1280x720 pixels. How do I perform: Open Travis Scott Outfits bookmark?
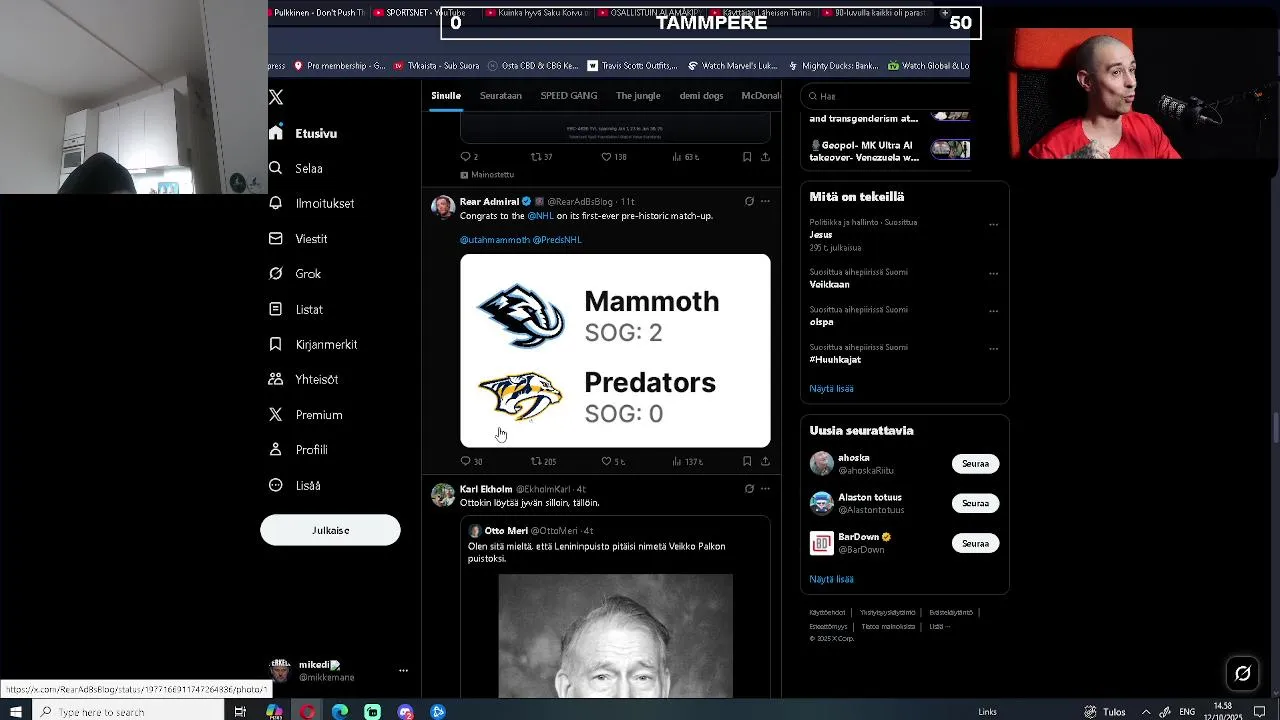pyautogui.click(x=632, y=66)
